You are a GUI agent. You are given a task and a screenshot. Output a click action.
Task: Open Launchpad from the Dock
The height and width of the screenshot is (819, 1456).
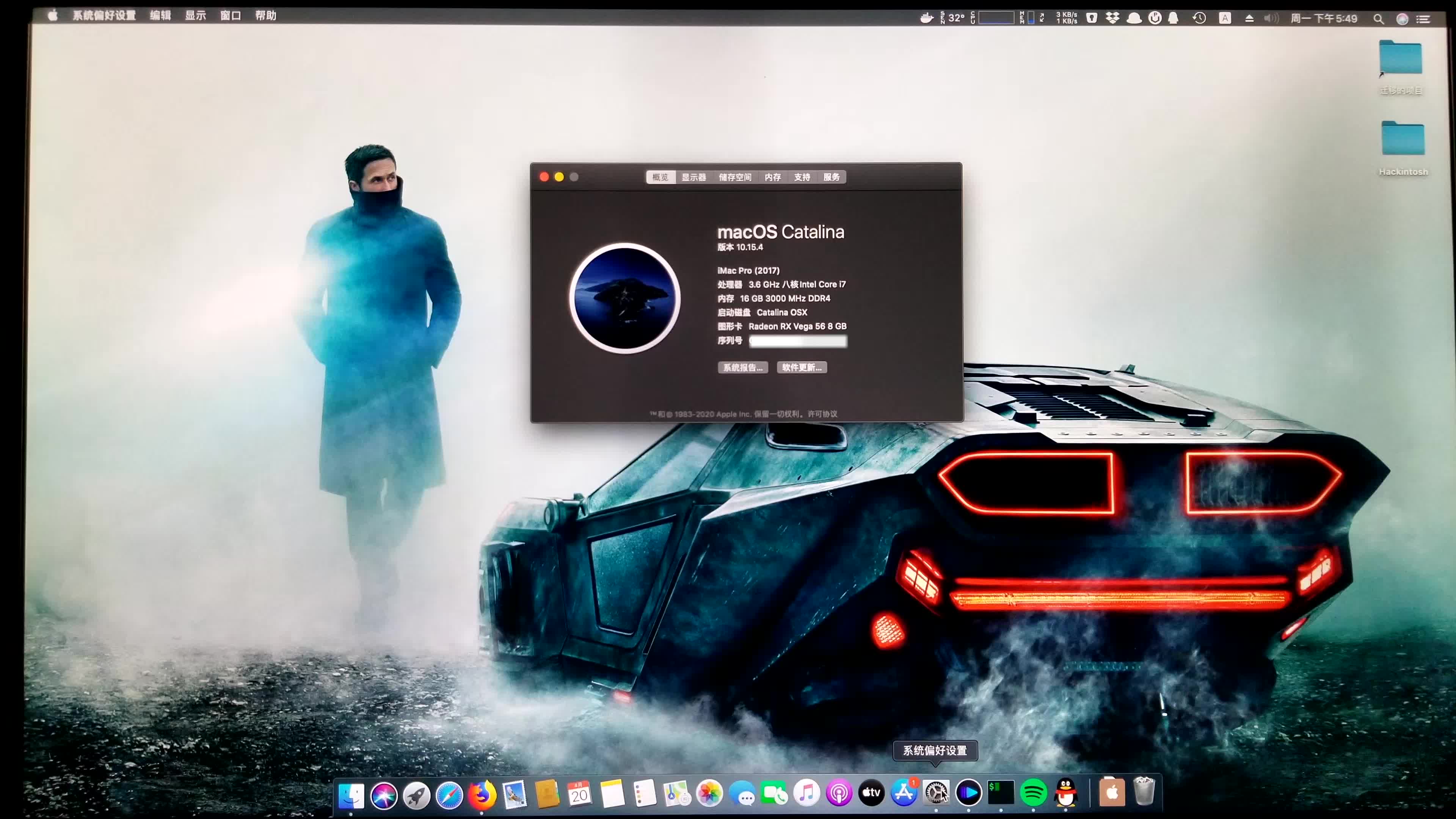[x=417, y=794]
